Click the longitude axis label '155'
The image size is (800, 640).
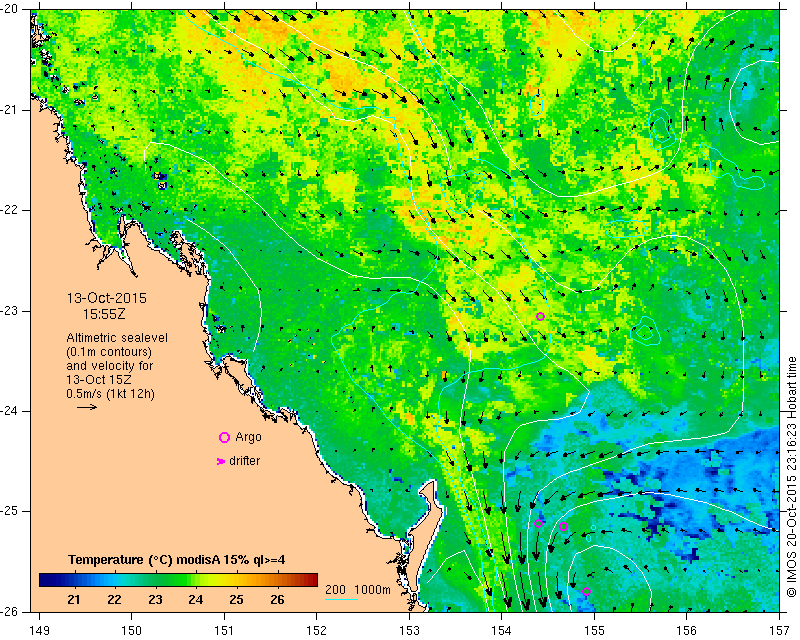594,631
